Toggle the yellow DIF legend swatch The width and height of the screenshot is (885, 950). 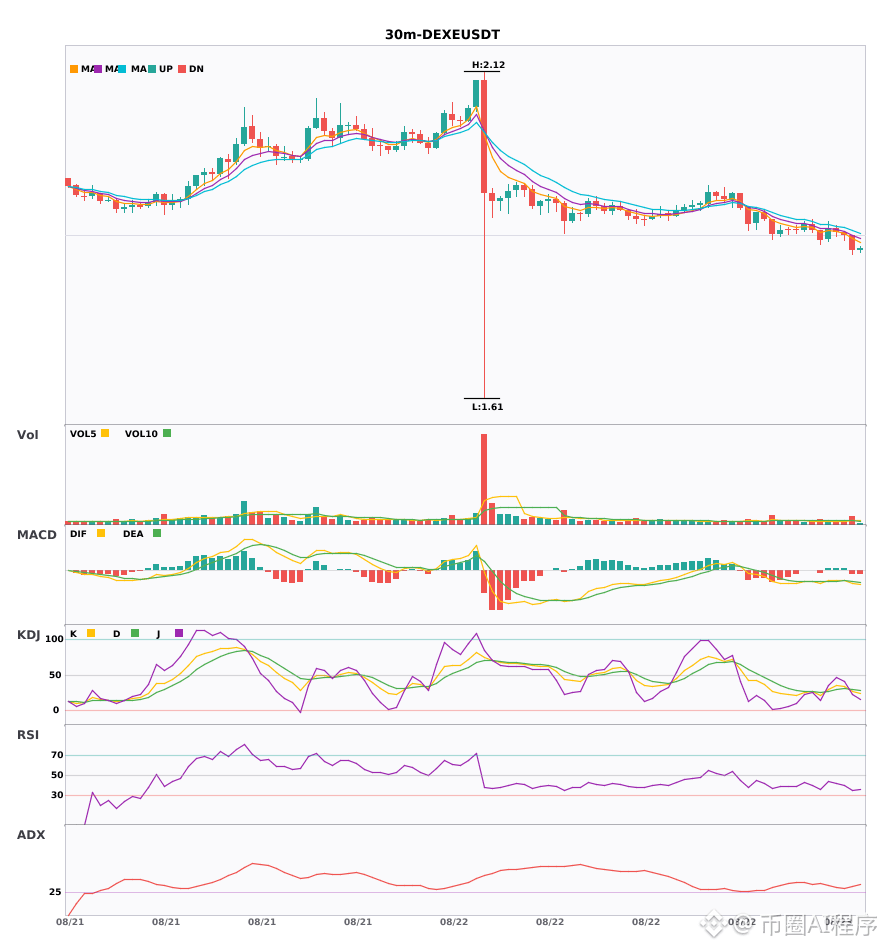[x=101, y=533]
